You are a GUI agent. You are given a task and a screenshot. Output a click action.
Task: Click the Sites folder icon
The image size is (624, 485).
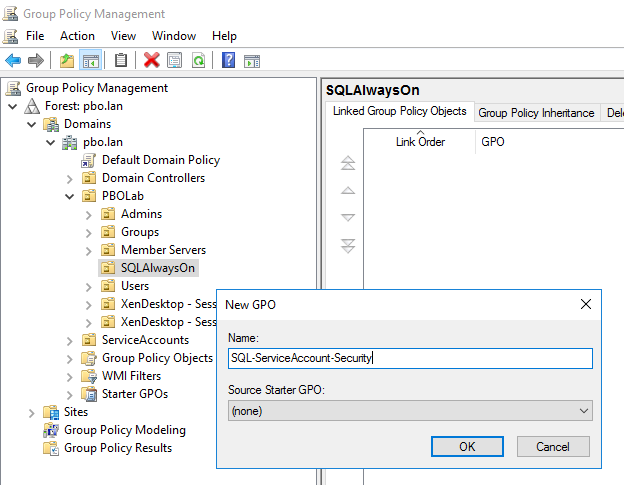point(51,412)
